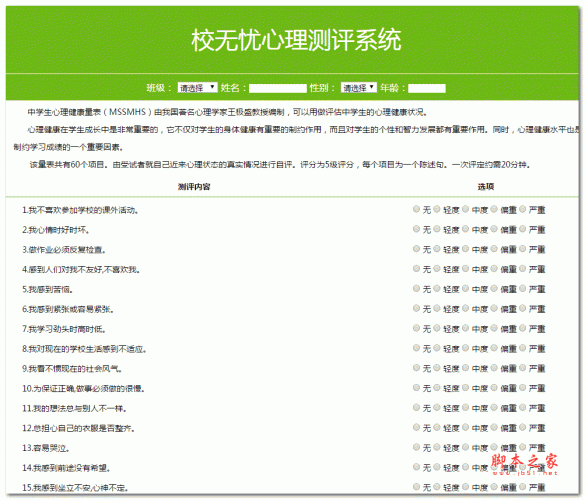Select 严重 for question 12

point(523,427)
